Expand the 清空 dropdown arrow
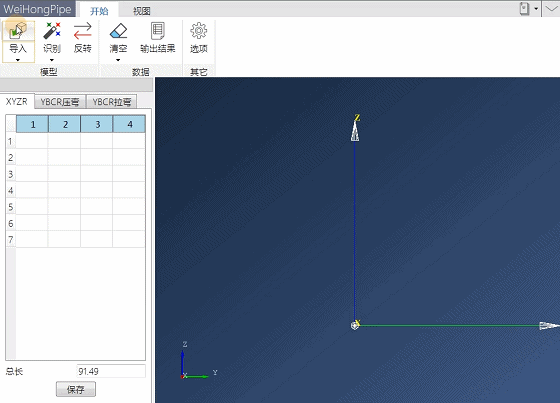Image resolution: width=560 pixels, height=403 pixels. 118,60
